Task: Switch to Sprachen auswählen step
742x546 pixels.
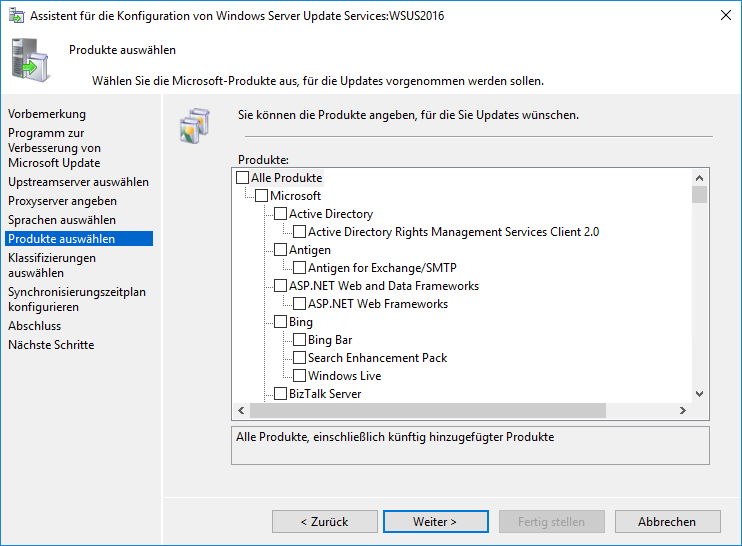Action: tap(62, 220)
